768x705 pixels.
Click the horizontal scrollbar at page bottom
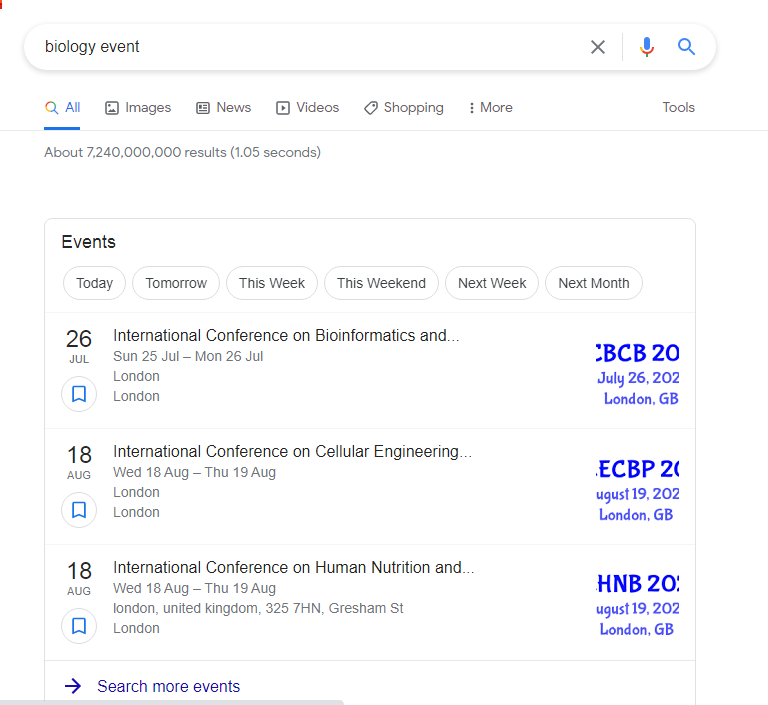click(171, 703)
